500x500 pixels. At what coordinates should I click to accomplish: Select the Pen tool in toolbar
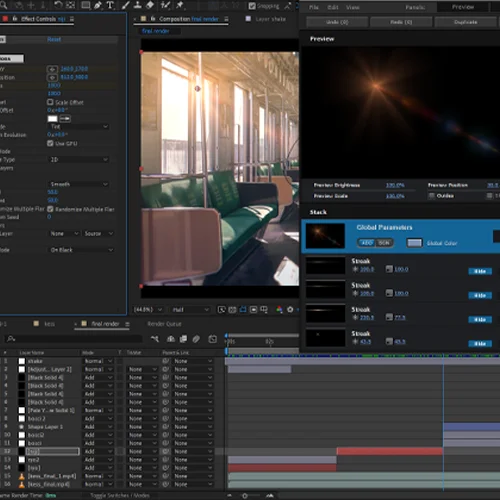(98, 5)
